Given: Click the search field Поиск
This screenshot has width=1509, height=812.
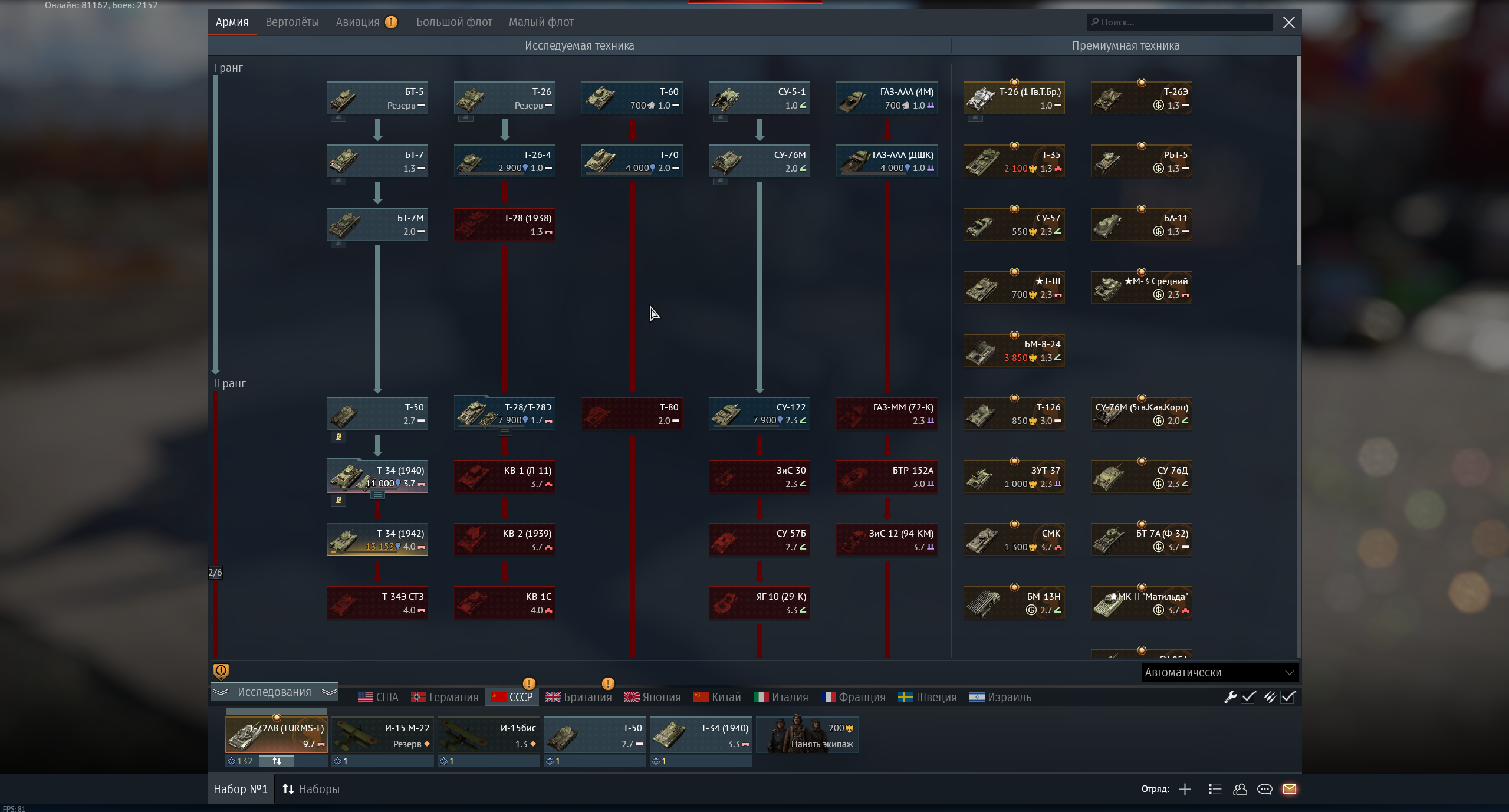Looking at the screenshot, I should tap(1180, 22).
